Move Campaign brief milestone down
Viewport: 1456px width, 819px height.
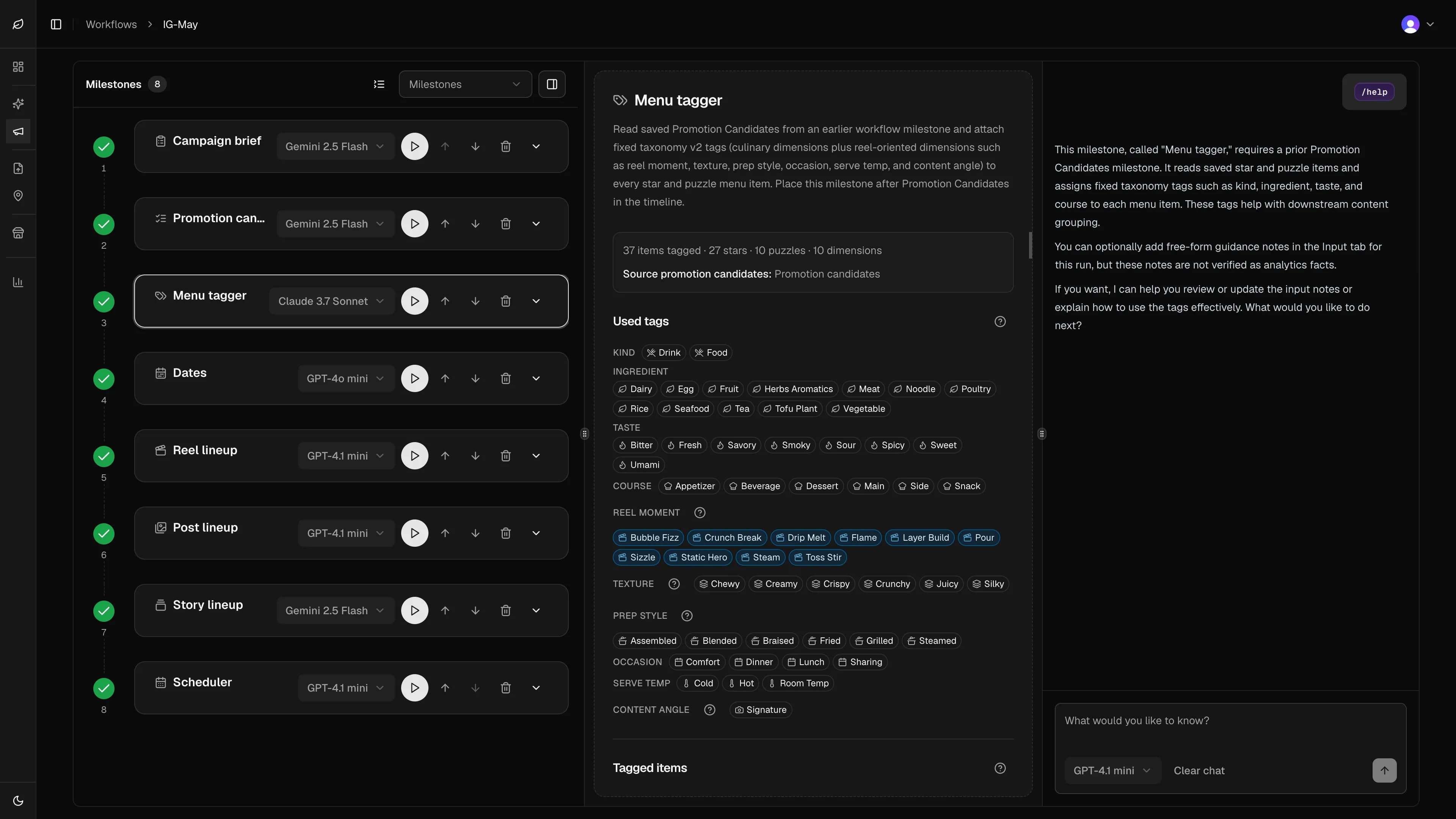coord(475,146)
